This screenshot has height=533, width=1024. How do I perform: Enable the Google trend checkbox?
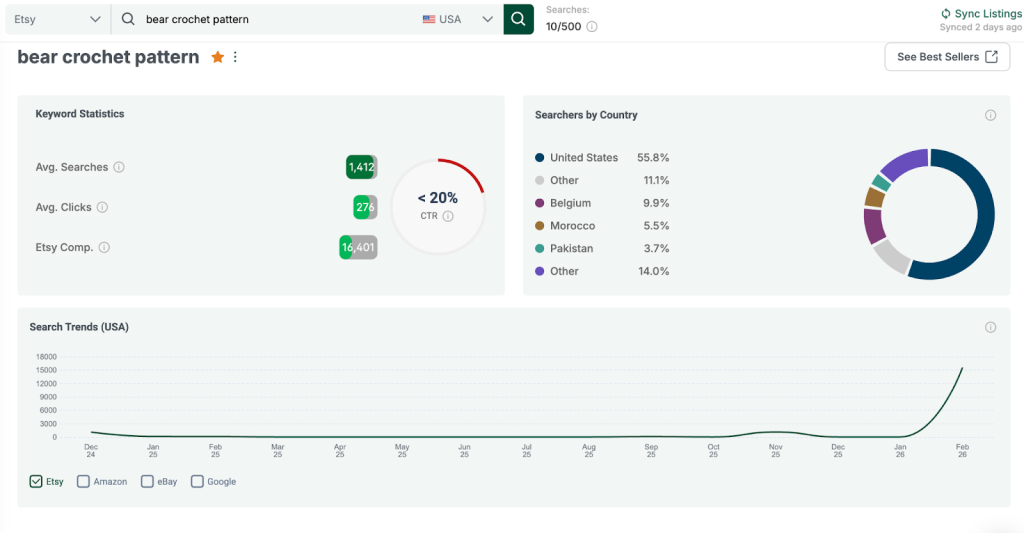click(x=197, y=481)
